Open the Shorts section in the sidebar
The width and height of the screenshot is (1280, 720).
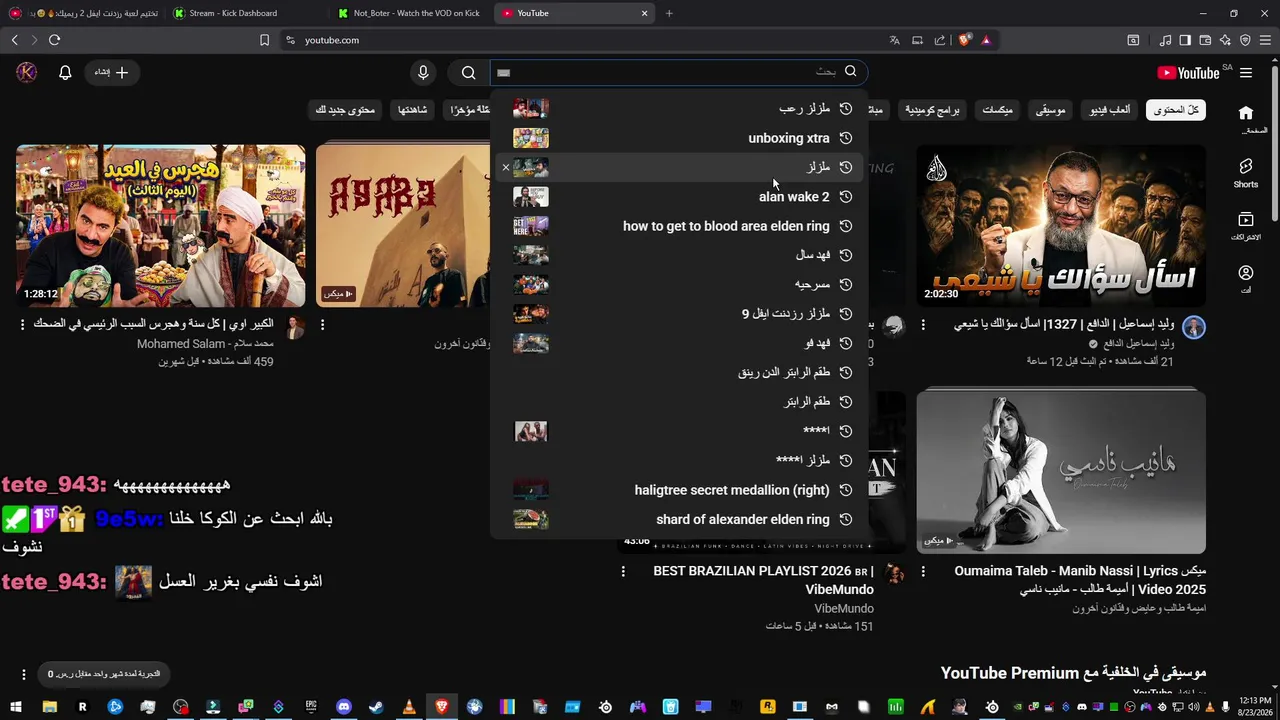(1245, 173)
